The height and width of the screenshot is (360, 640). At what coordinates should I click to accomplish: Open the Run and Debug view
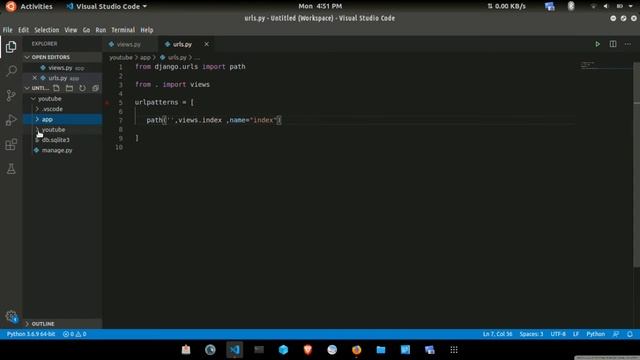[x=11, y=120]
